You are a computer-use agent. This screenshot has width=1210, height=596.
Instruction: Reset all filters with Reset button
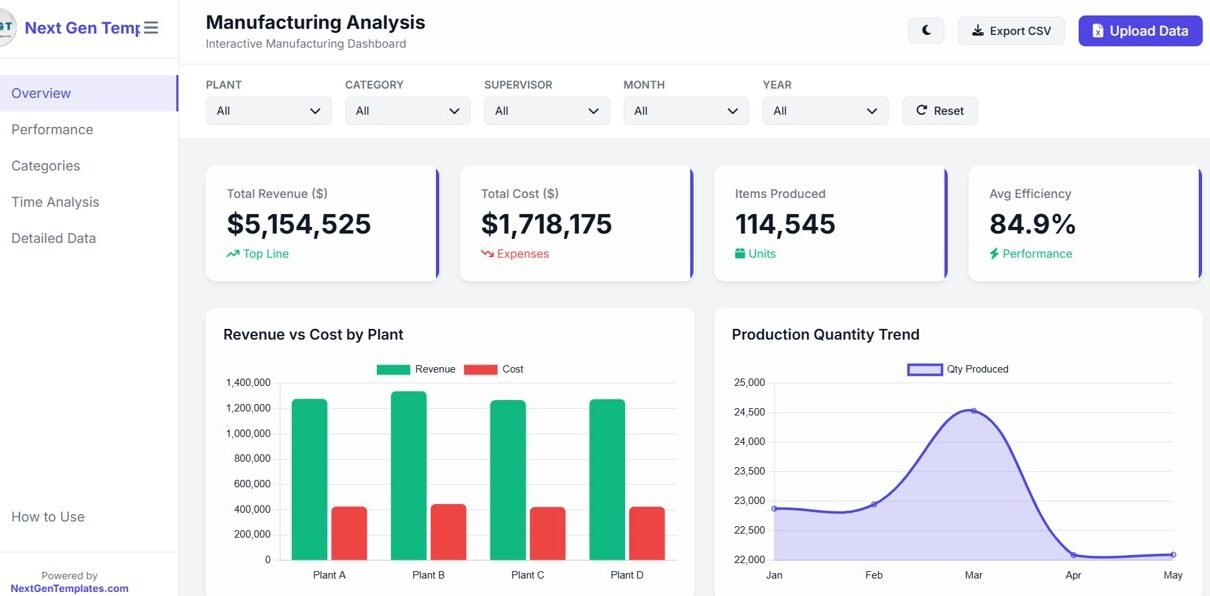tap(939, 111)
